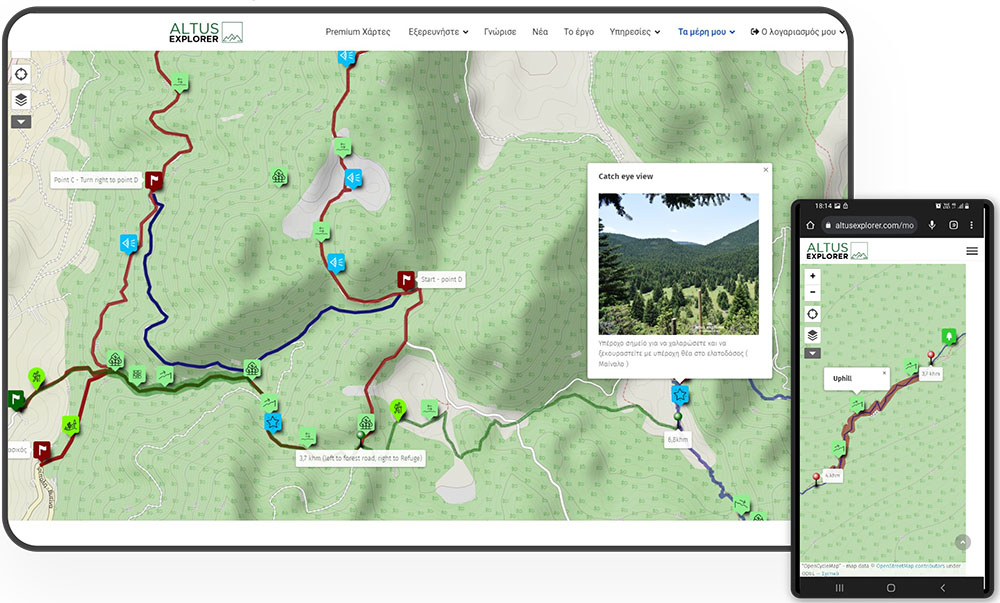The width and height of the screenshot is (1000, 603).
Task: Tap the scroll-to-top arrow button on phone
Action: (x=963, y=542)
